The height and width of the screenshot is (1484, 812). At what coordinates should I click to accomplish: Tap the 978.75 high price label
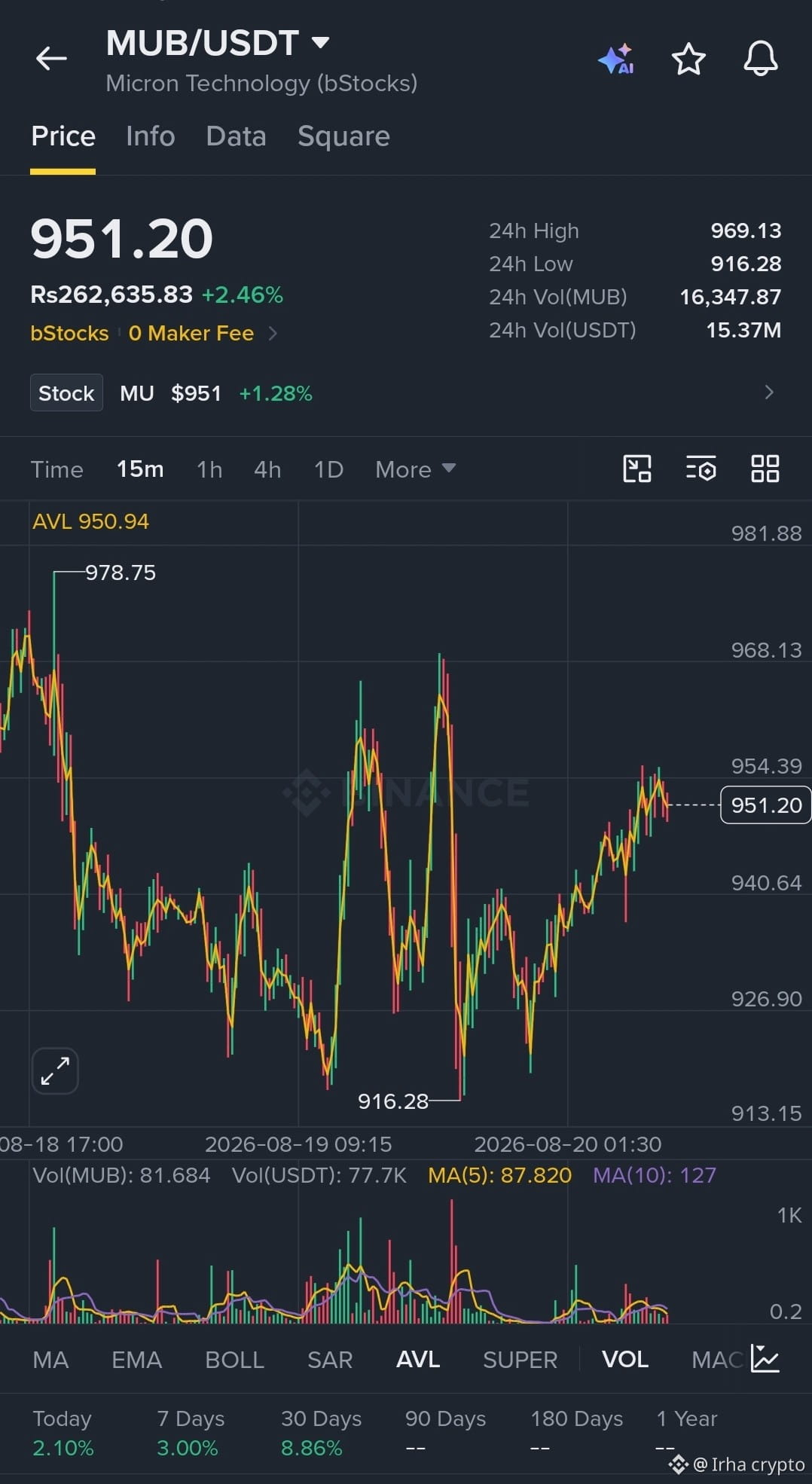point(121,573)
